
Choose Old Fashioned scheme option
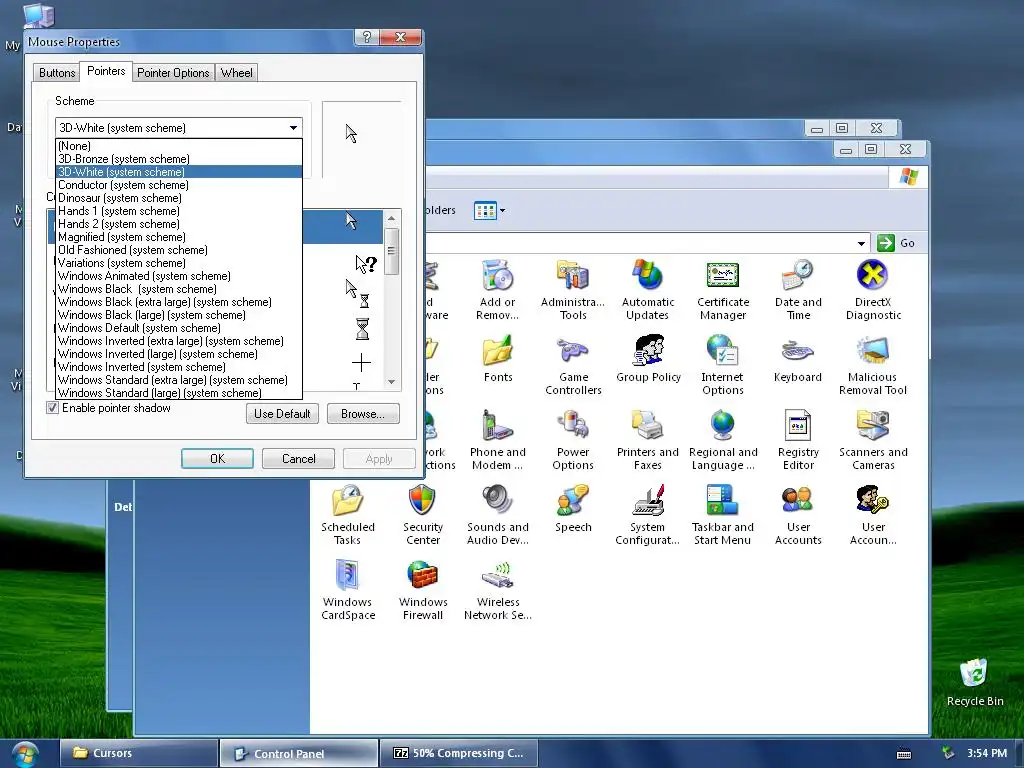[178, 249]
